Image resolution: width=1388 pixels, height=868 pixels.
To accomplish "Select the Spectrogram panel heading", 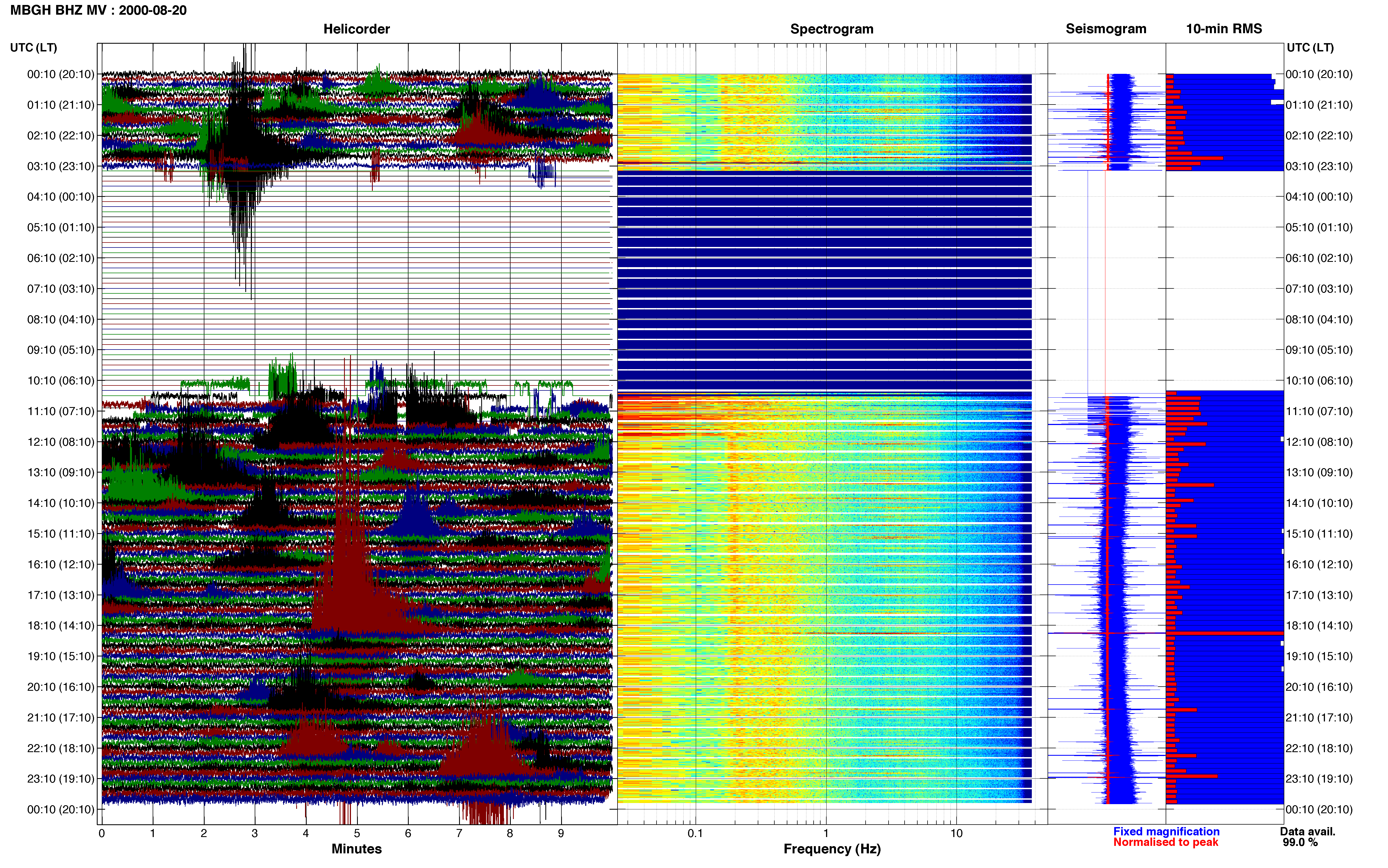I will pos(832,29).
